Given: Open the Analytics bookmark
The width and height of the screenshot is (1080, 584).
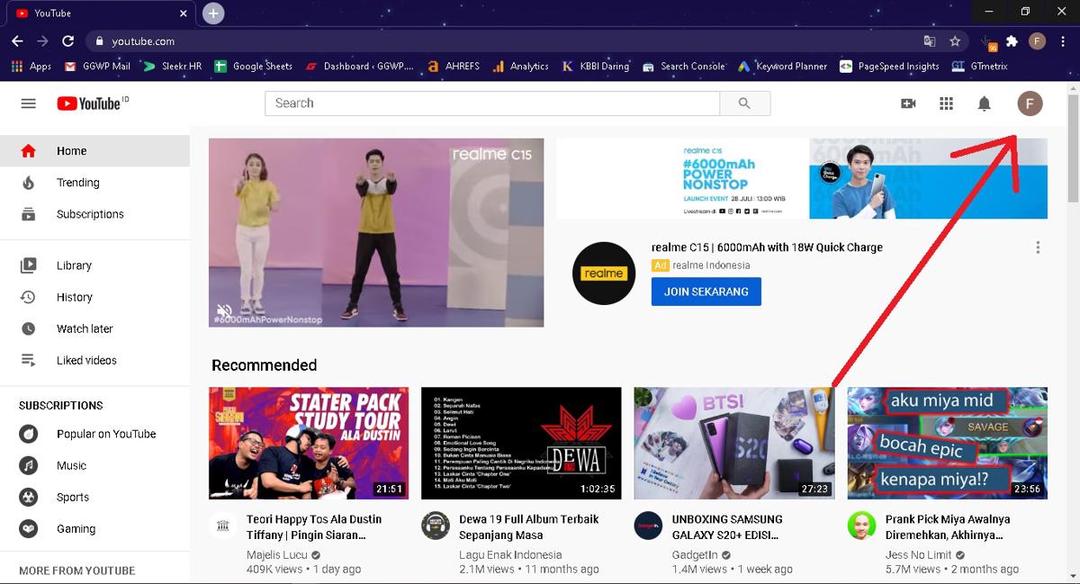Looking at the screenshot, I should (521, 66).
